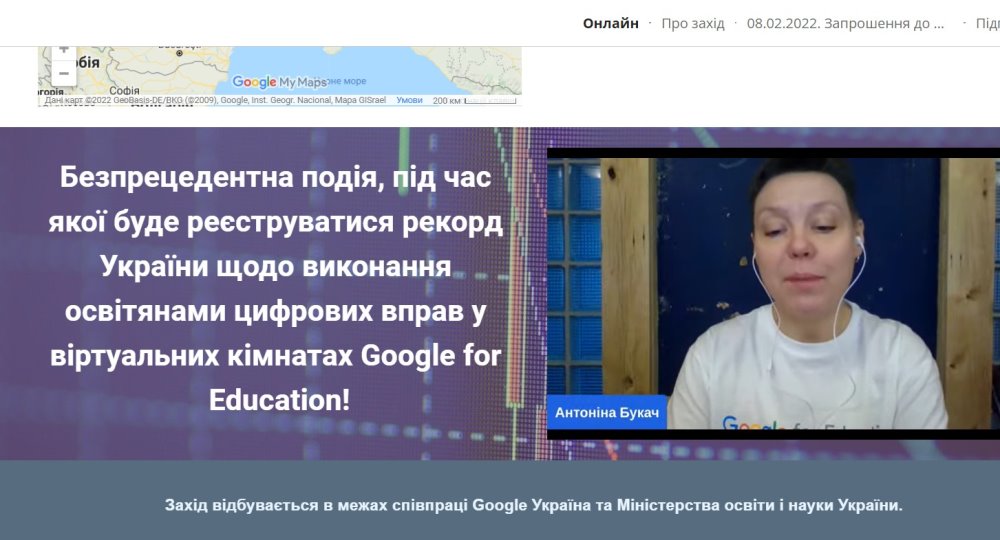1000x540 pixels.
Task: Click the map zoom in button
Action: pyautogui.click(x=64, y=51)
